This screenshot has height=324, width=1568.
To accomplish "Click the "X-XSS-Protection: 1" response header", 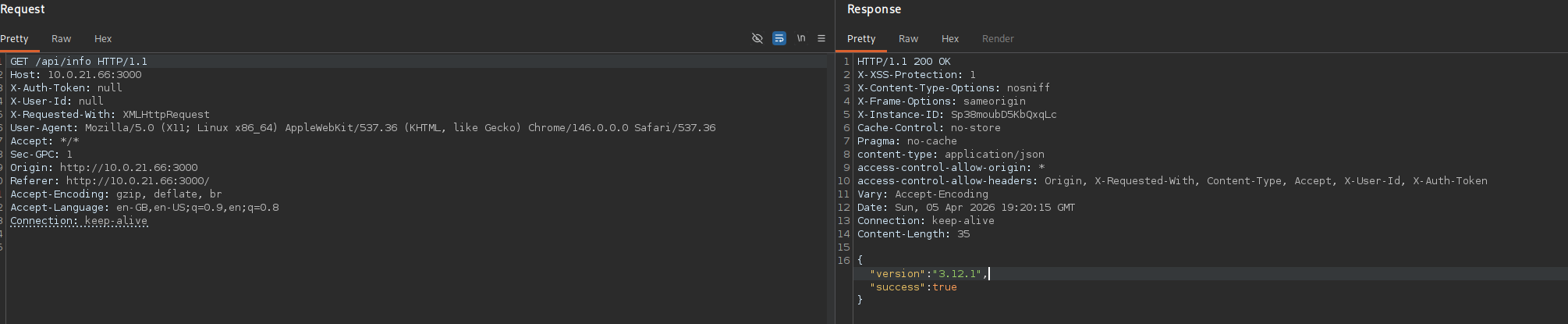I will [x=917, y=74].
